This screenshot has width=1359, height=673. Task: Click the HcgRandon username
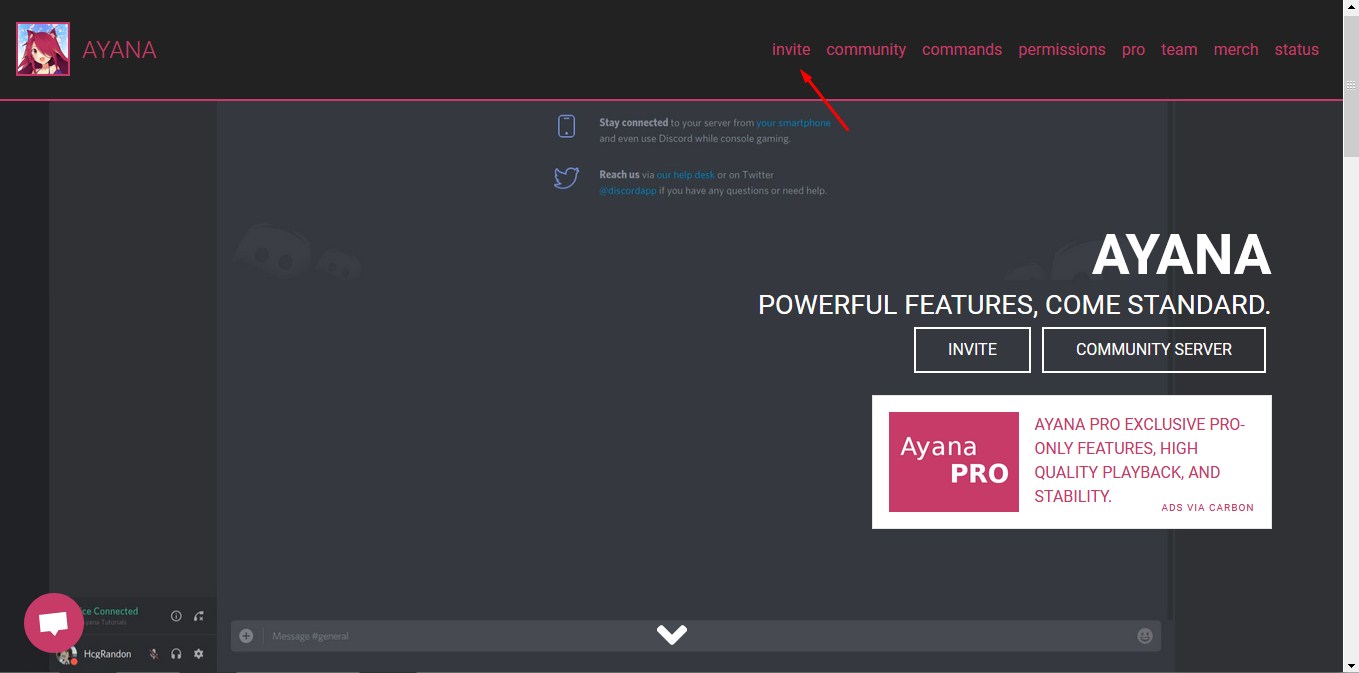pos(107,654)
